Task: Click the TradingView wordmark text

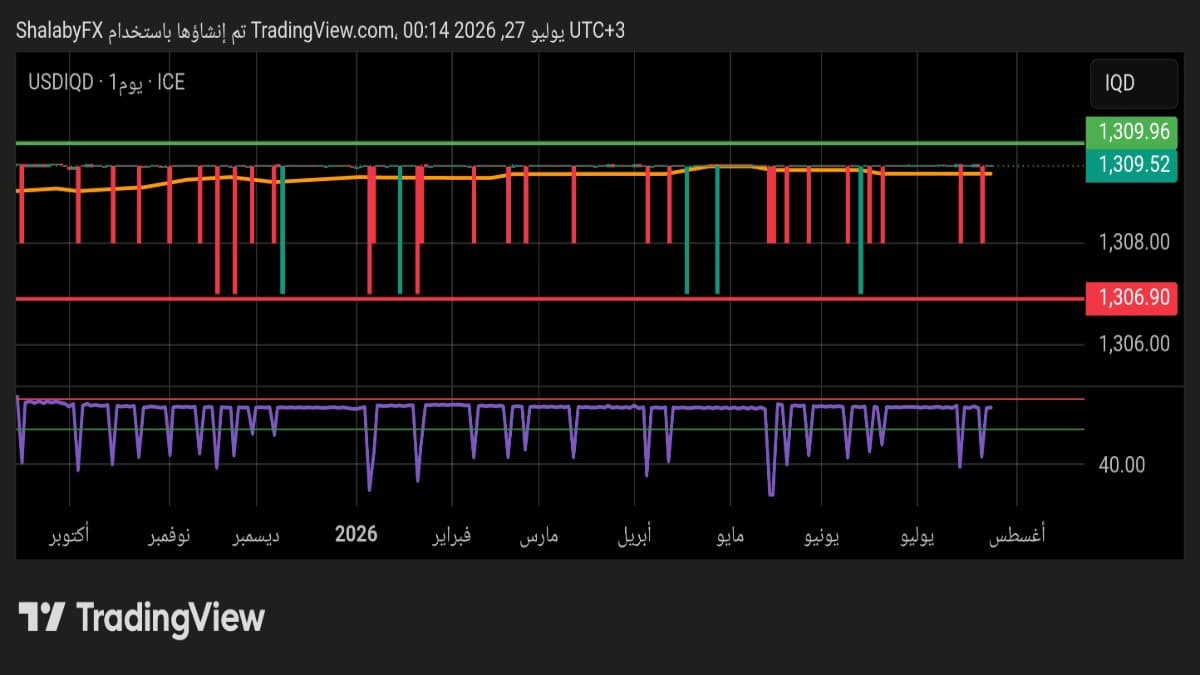Action: (171, 617)
